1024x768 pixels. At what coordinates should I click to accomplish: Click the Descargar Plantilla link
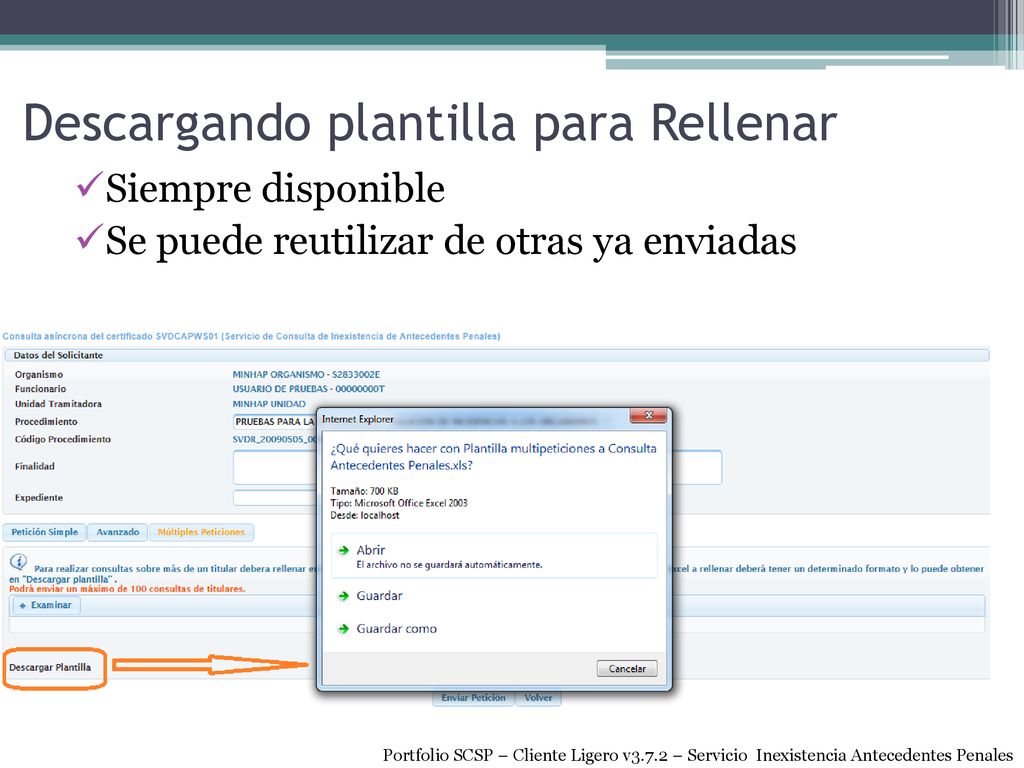point(50,667)
